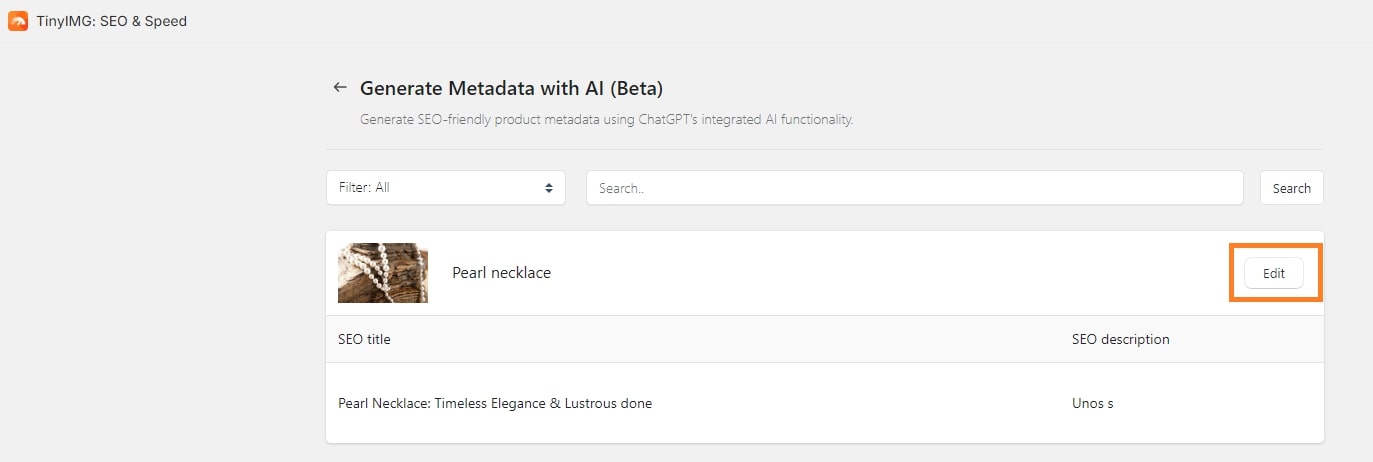Click the "SEO title" column header

364,339
